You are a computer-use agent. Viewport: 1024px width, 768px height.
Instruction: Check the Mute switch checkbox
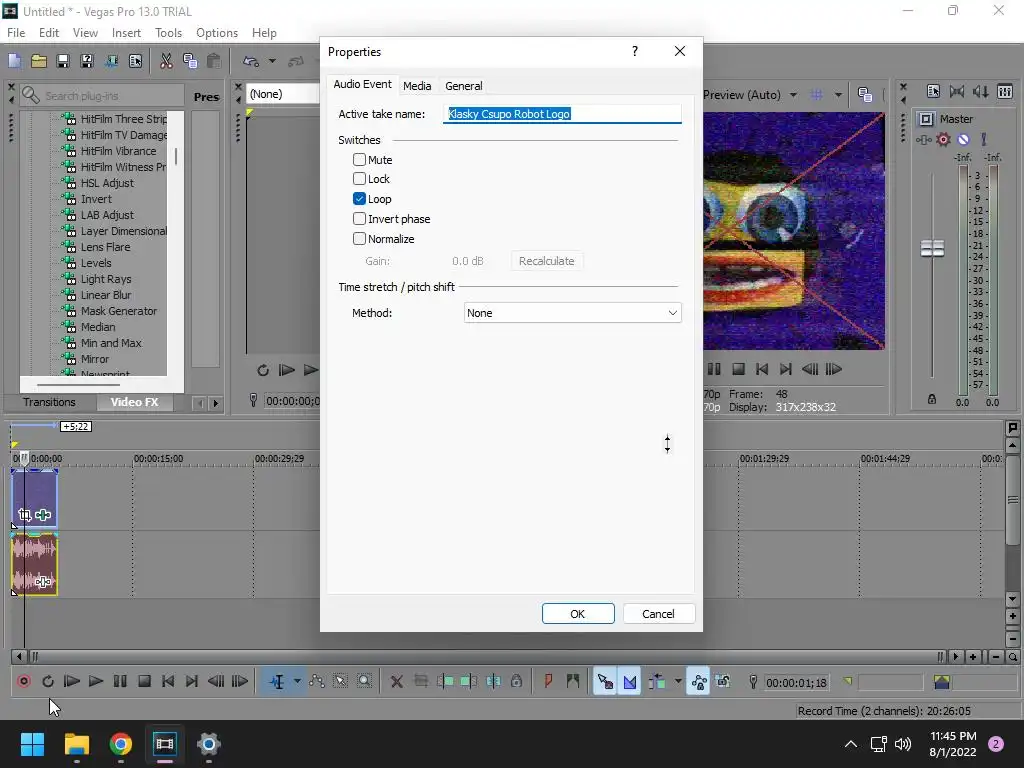(359, 159)
